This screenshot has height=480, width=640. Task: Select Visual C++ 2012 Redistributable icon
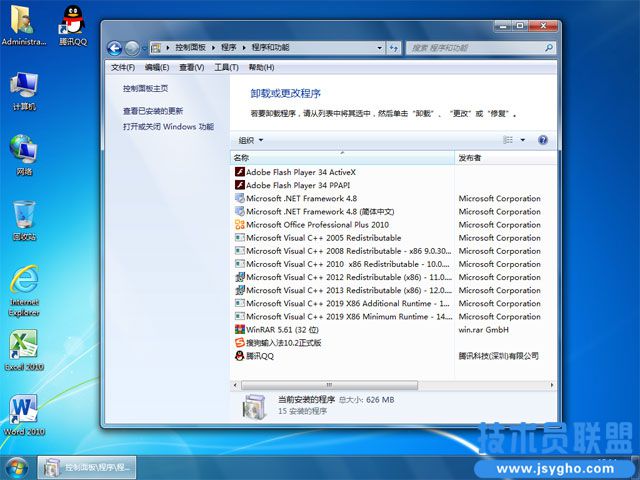pyautogui.click(x=240, y=277)
